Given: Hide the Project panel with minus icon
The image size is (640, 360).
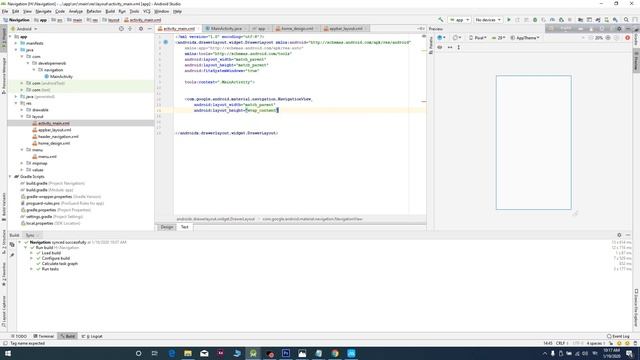Looking at the screenshot, I should [x=149, y=29].
